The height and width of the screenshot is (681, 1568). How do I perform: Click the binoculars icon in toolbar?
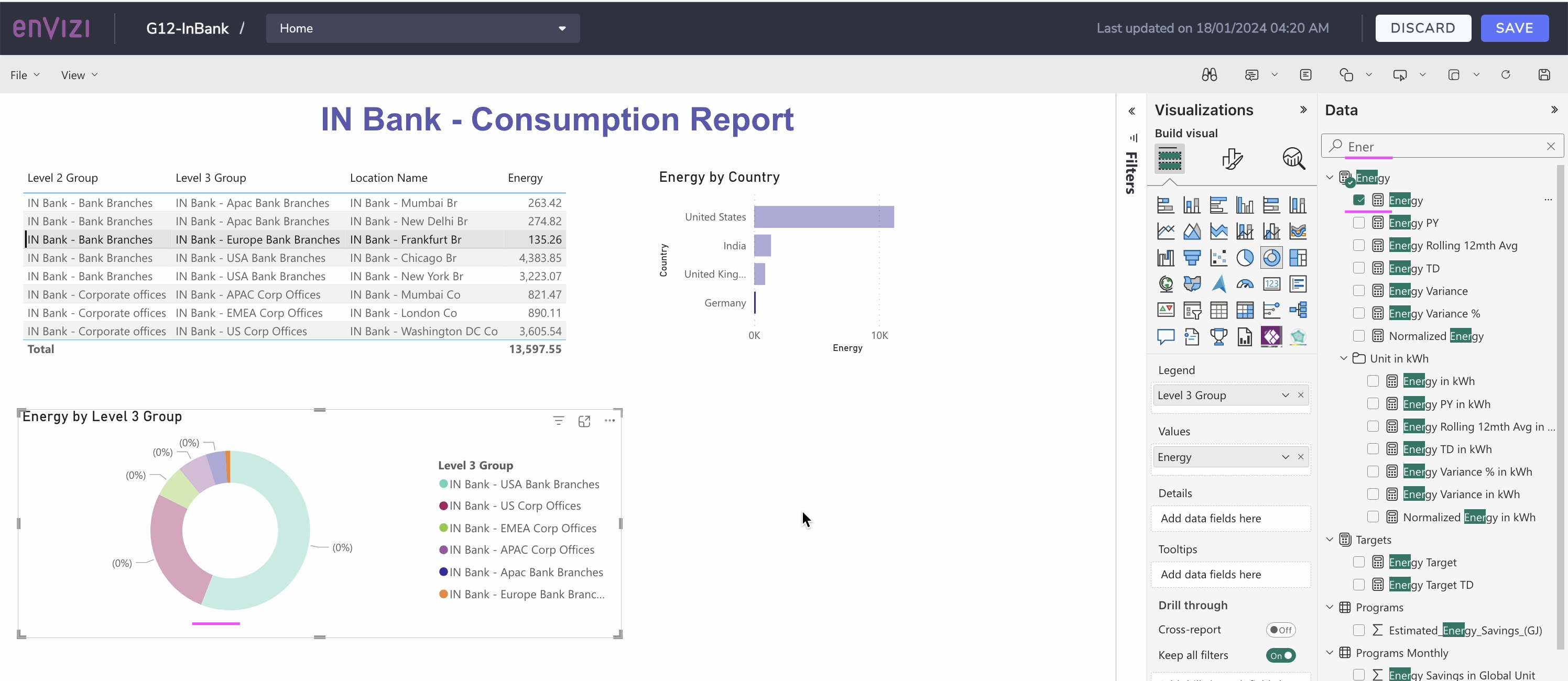pyautogui.click(x=1209, y=75)
